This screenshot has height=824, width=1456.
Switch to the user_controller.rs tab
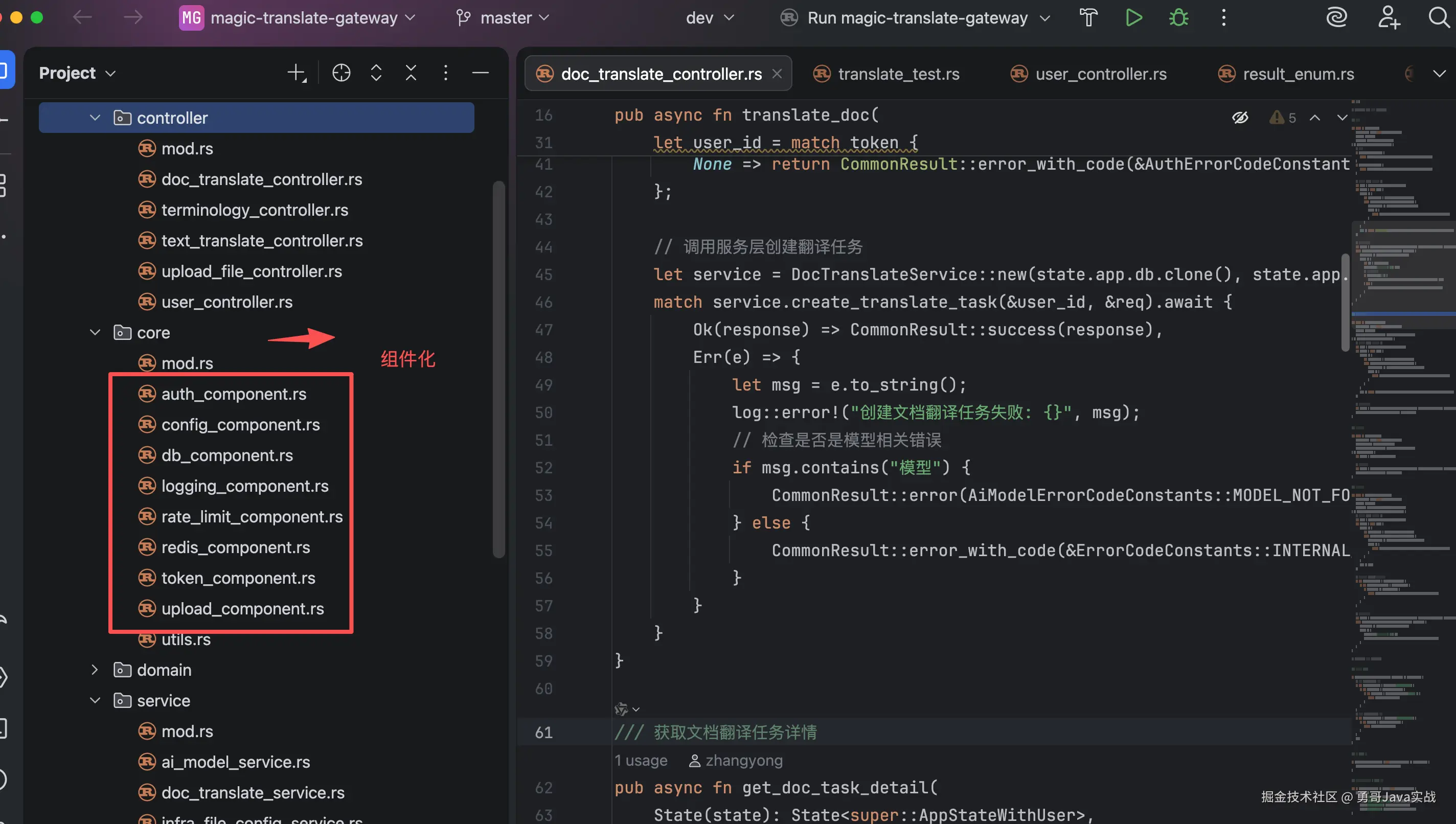click(x=1089, y=74)
